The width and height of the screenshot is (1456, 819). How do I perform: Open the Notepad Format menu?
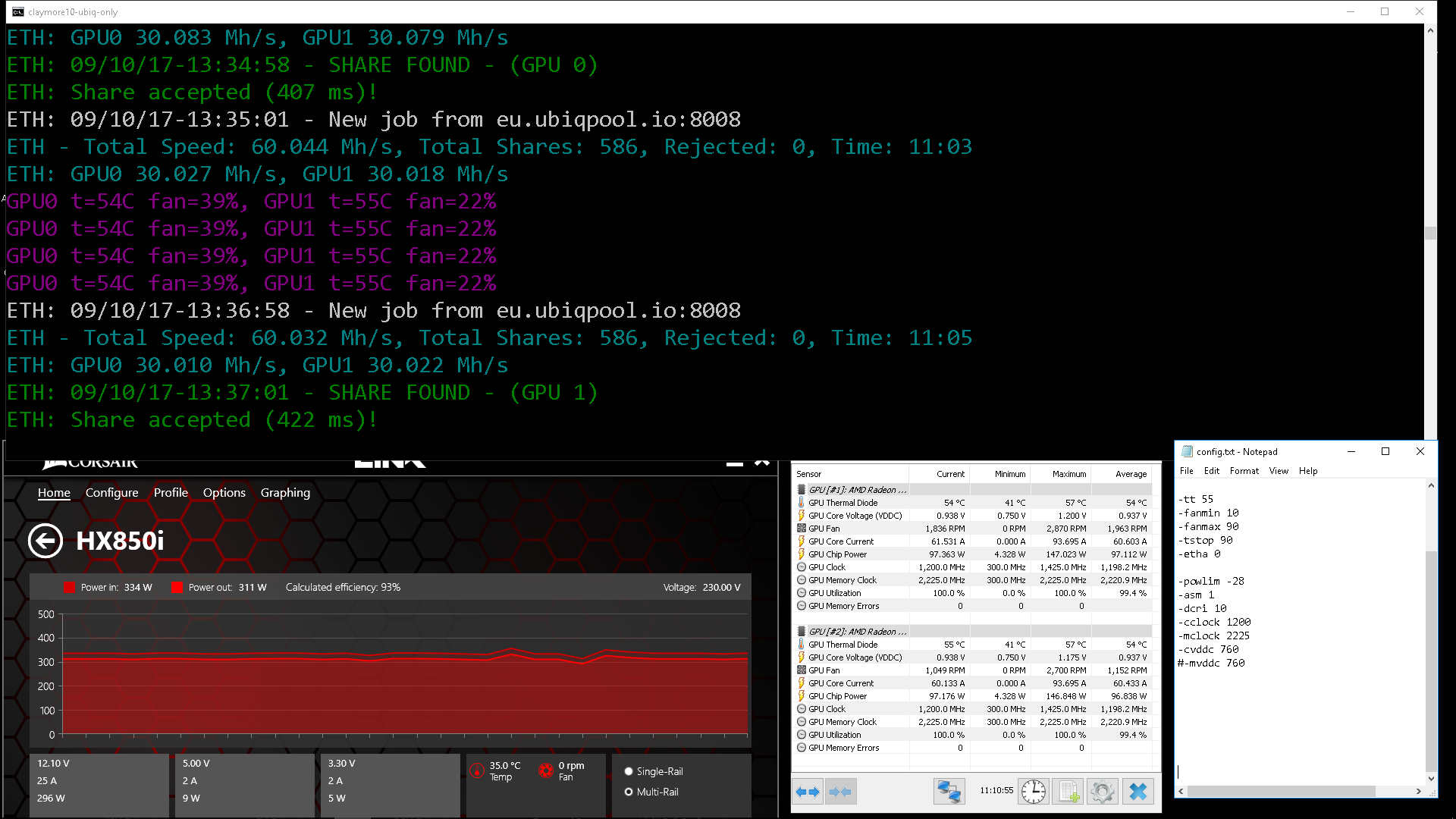click(1244, 471)
